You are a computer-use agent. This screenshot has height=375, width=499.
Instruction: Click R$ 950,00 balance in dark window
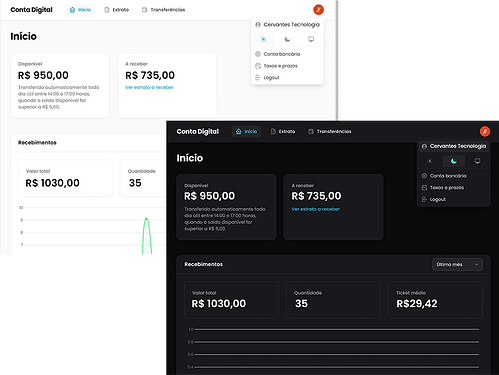tap(210, 196)
